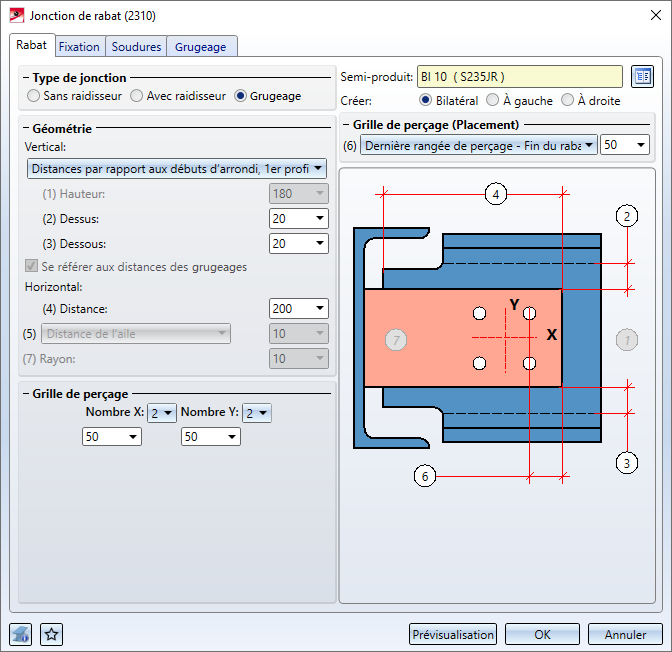Screen dimensions: 672x652
Task: Switch to the Fixation tab
Action: point(79,47)
